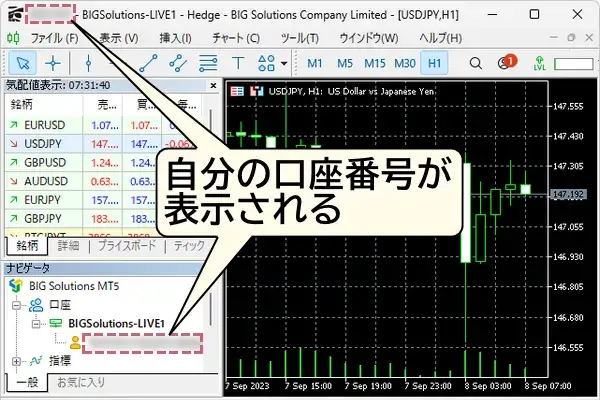Click the USDJPY sell price 147...
The width and height of the screenshot is (600, 400).
click(x=104, y=144)
